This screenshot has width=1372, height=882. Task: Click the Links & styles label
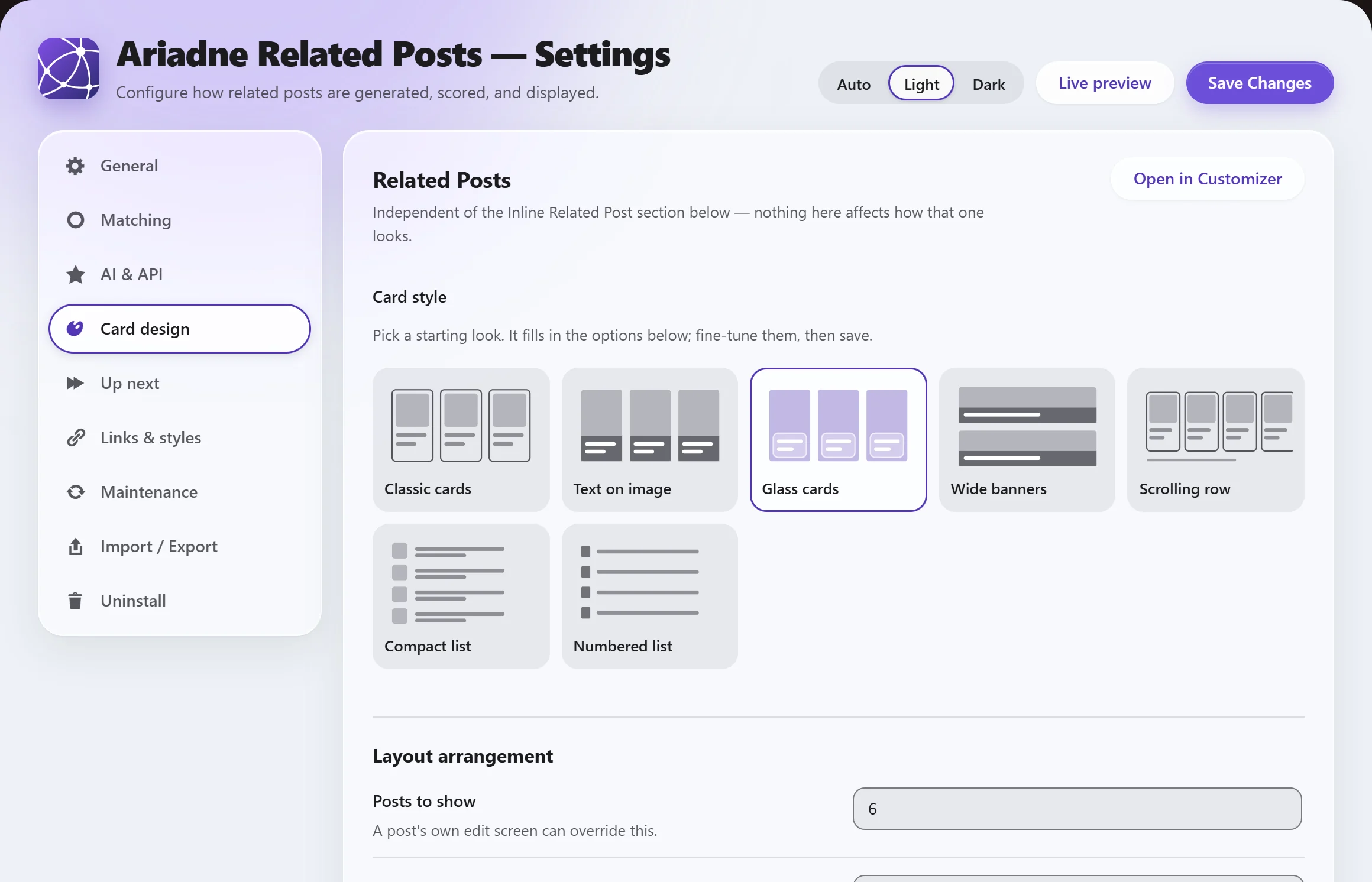(x=151, y=437)
